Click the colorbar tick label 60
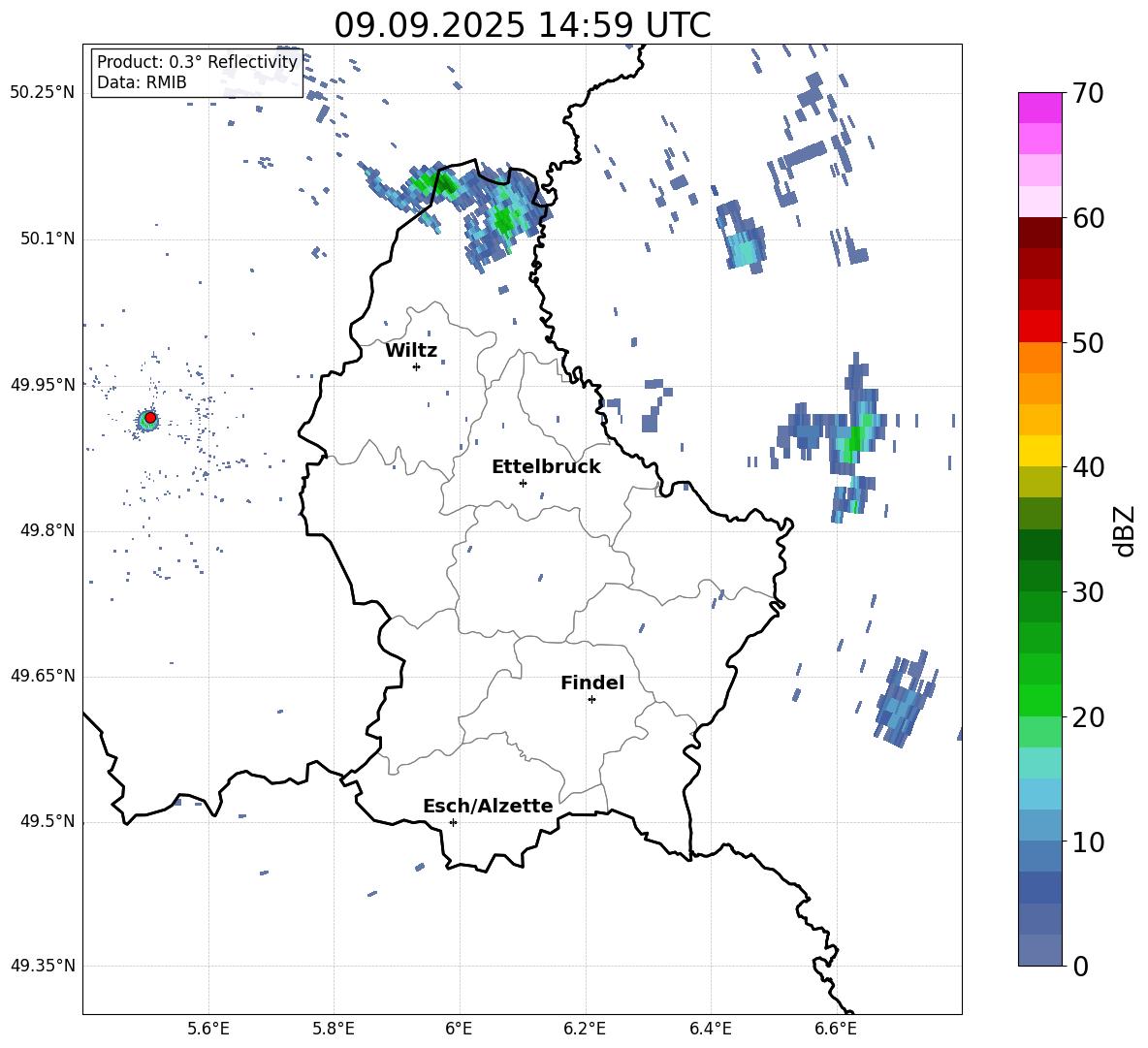Image resolution: width=1148 pixels, height=1048 pixels. point(1088,218)
